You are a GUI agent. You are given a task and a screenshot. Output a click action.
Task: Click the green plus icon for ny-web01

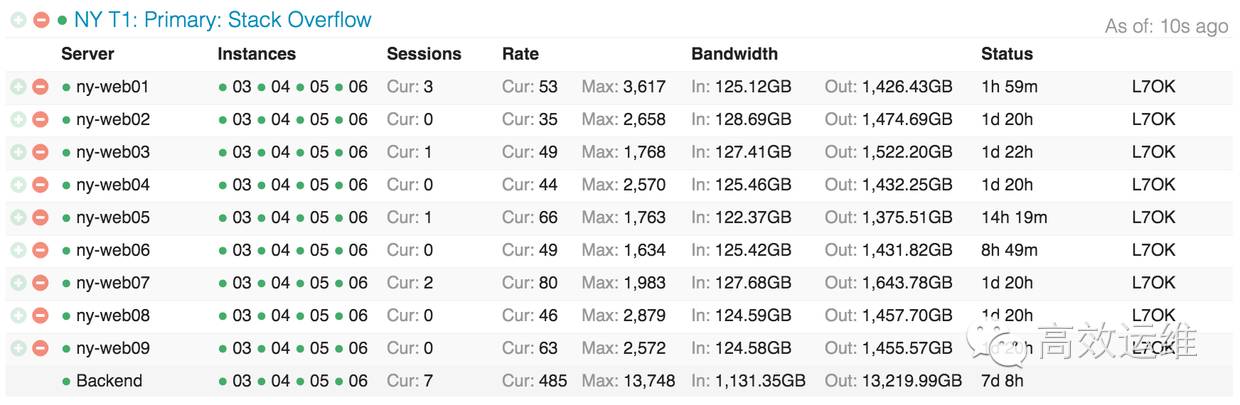18,87
